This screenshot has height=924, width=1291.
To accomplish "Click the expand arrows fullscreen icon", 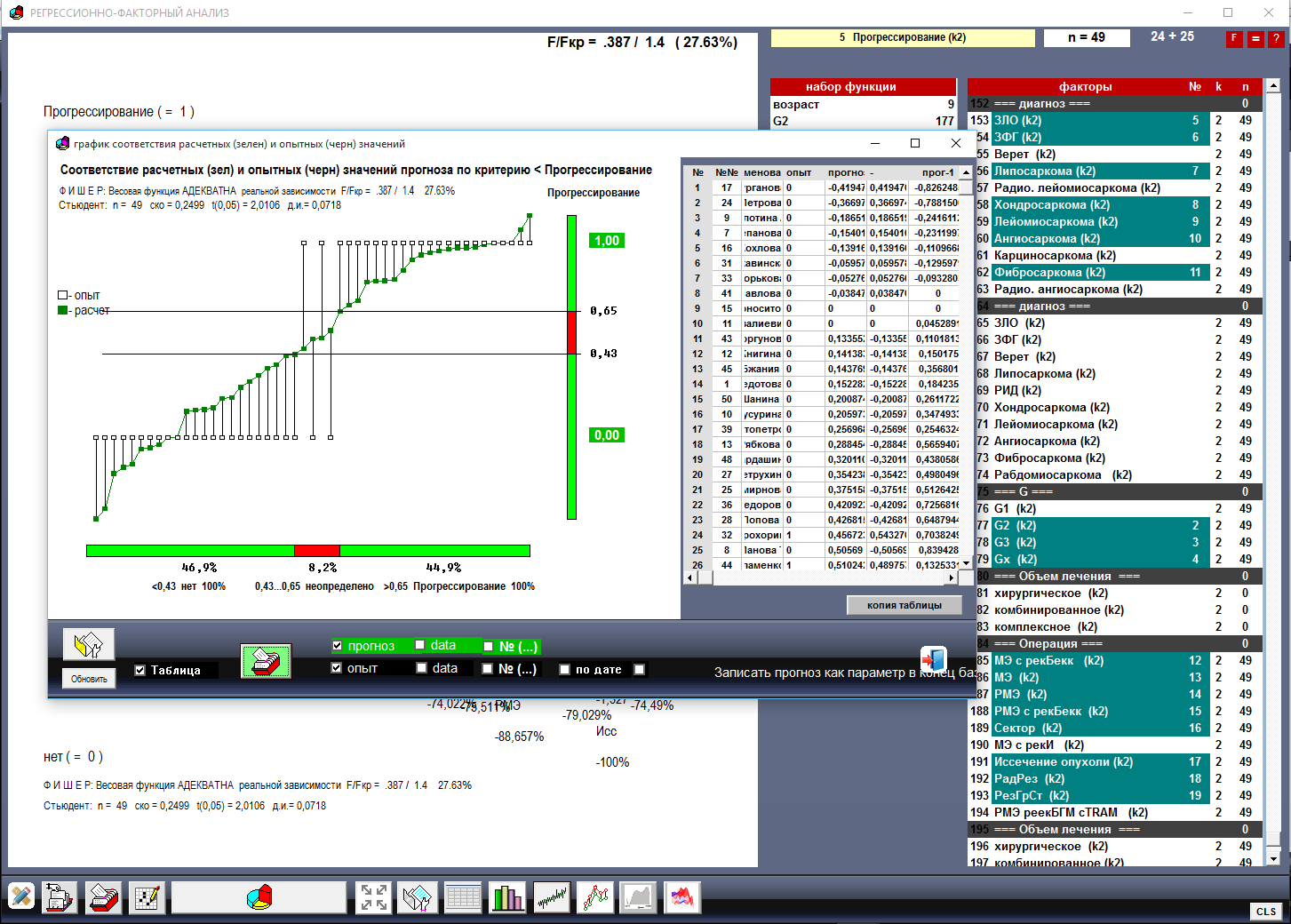I will pyautogui.click(x=373, y=897).
